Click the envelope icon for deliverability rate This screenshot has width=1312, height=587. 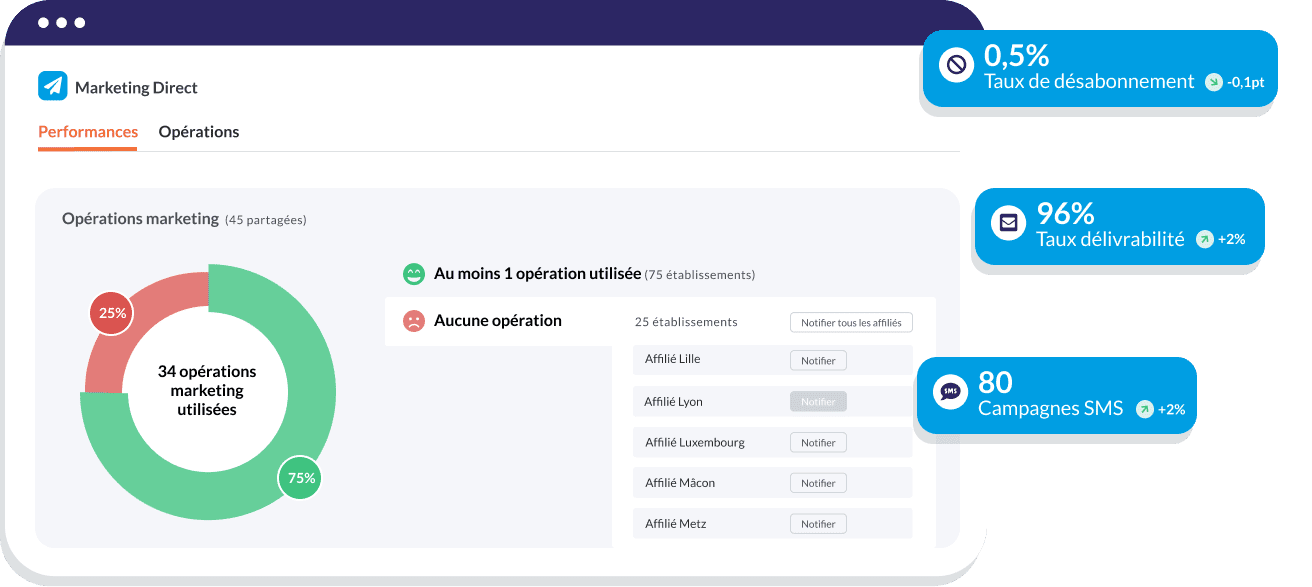(1008, 223)
